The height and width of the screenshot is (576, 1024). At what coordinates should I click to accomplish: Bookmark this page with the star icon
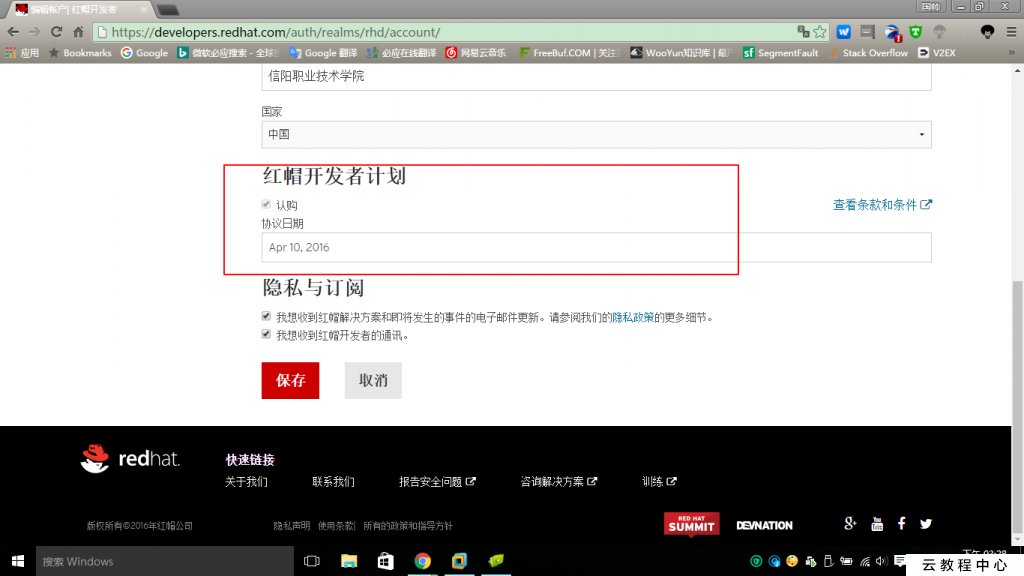pyautogui.click(x=820, y=32)
